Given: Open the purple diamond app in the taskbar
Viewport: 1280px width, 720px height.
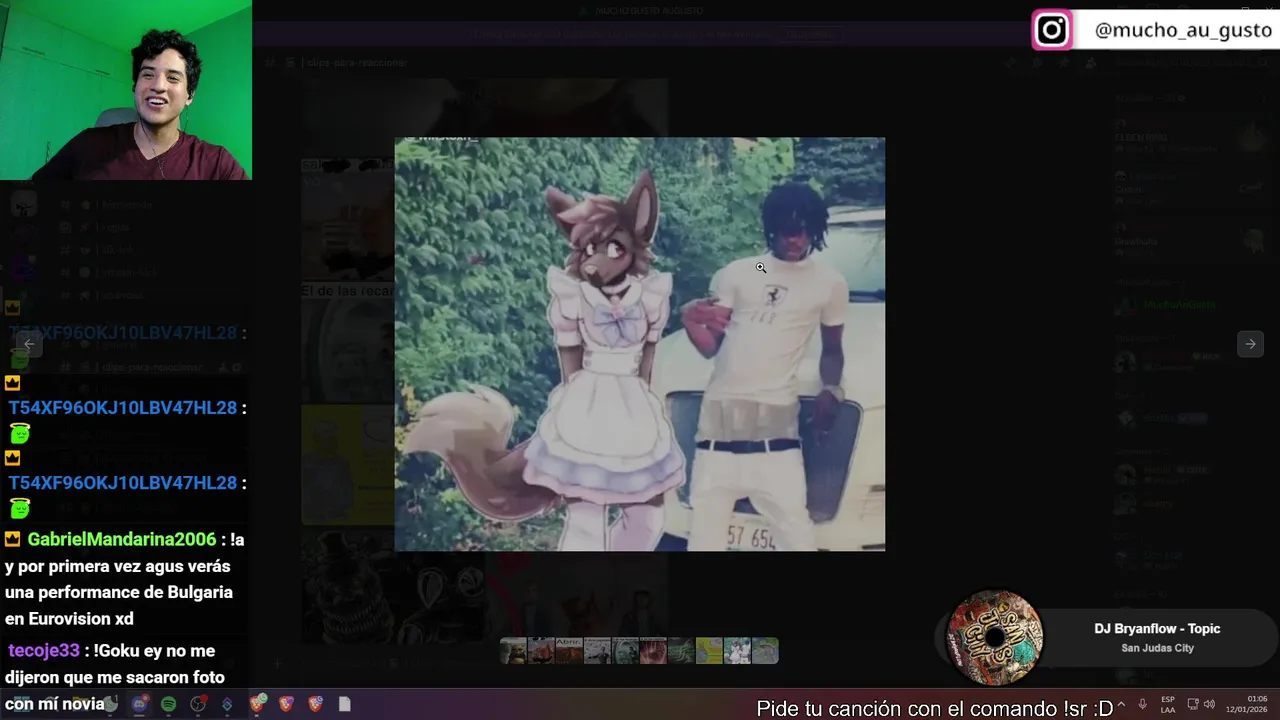Looking at the screenshot, I should click(x=227, y=704).
